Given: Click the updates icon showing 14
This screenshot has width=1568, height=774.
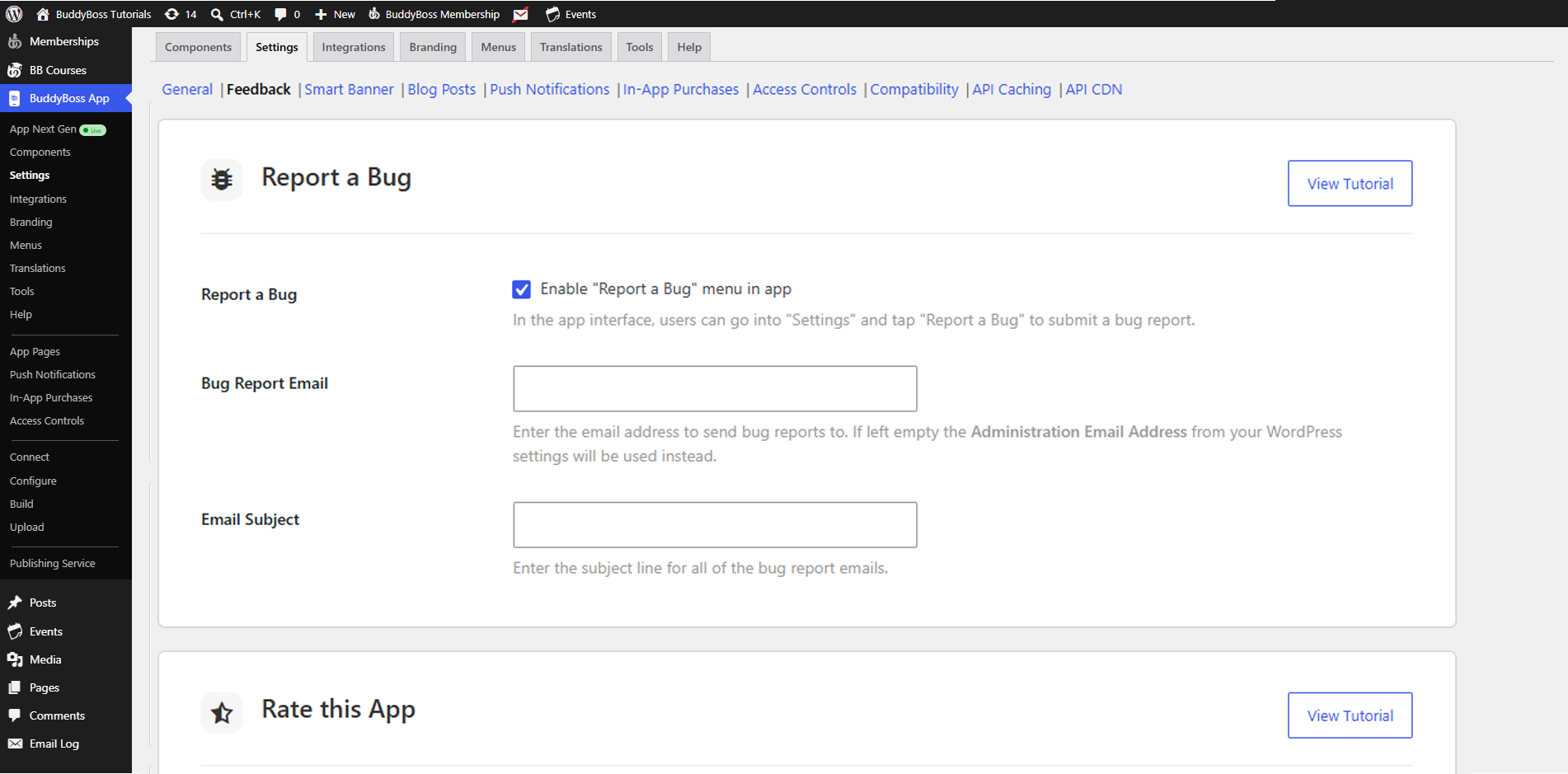Looking at the screenshot, I should click(171, 14).
